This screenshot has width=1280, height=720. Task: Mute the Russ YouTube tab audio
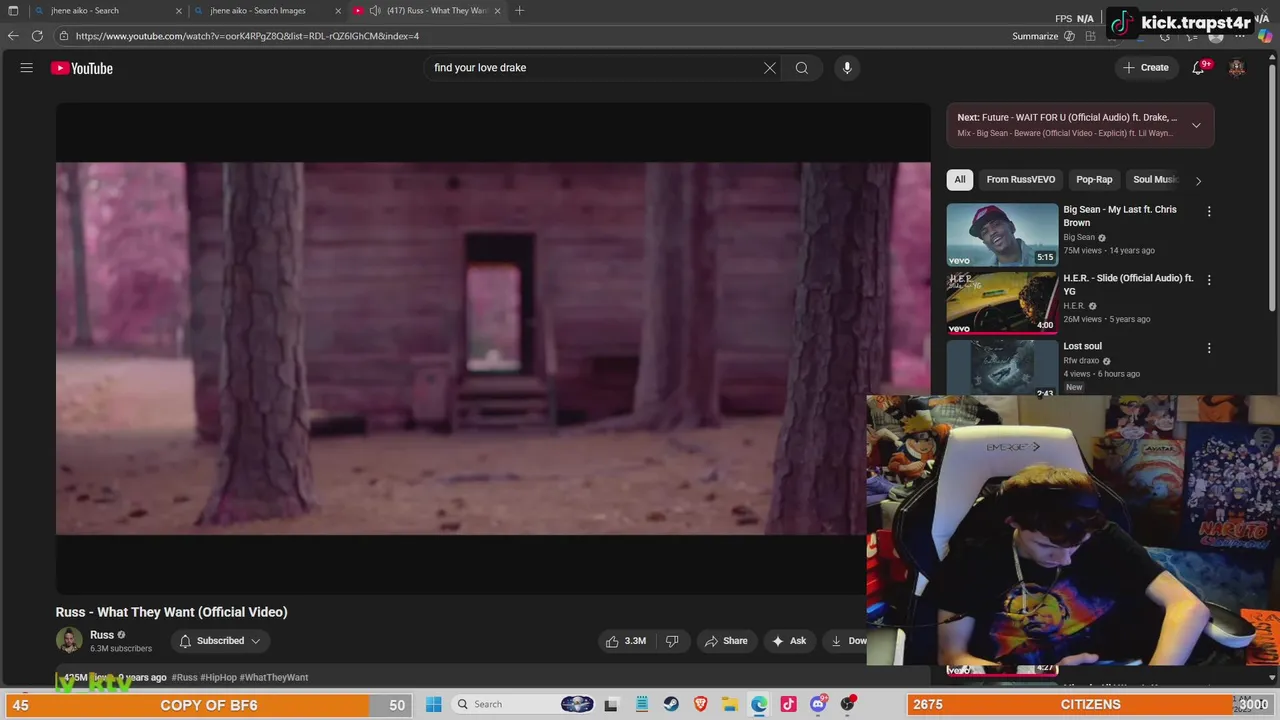tap(374, 10)
